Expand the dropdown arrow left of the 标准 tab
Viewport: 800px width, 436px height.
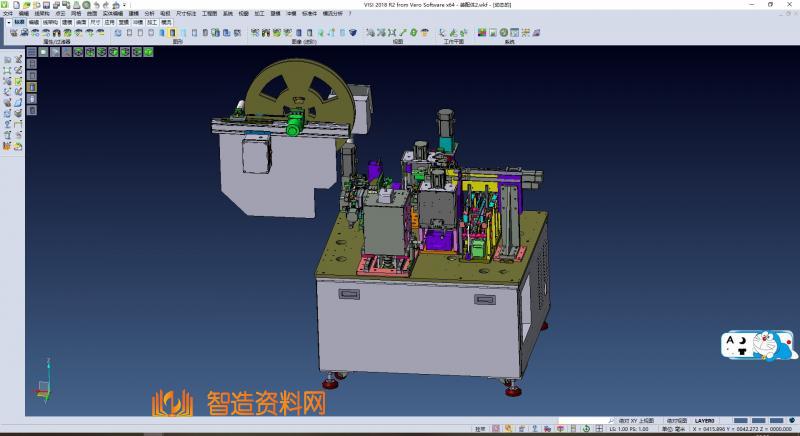(8, 21)
